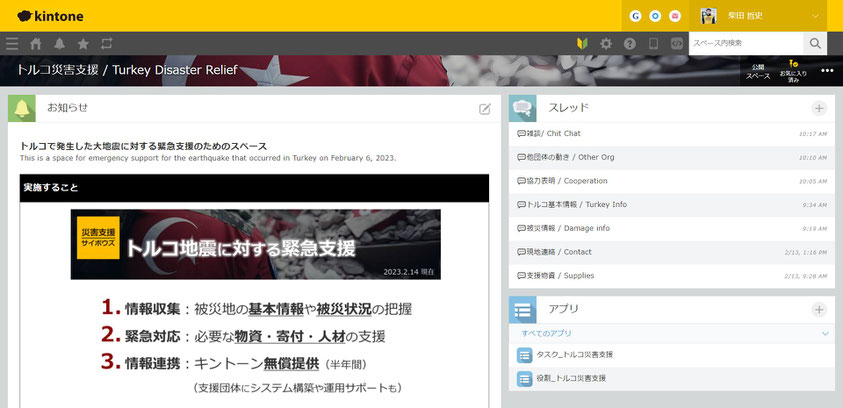Toggle the お気に入り済み favorite status
This screenshot has height=408, width=843.
(794, 71)
